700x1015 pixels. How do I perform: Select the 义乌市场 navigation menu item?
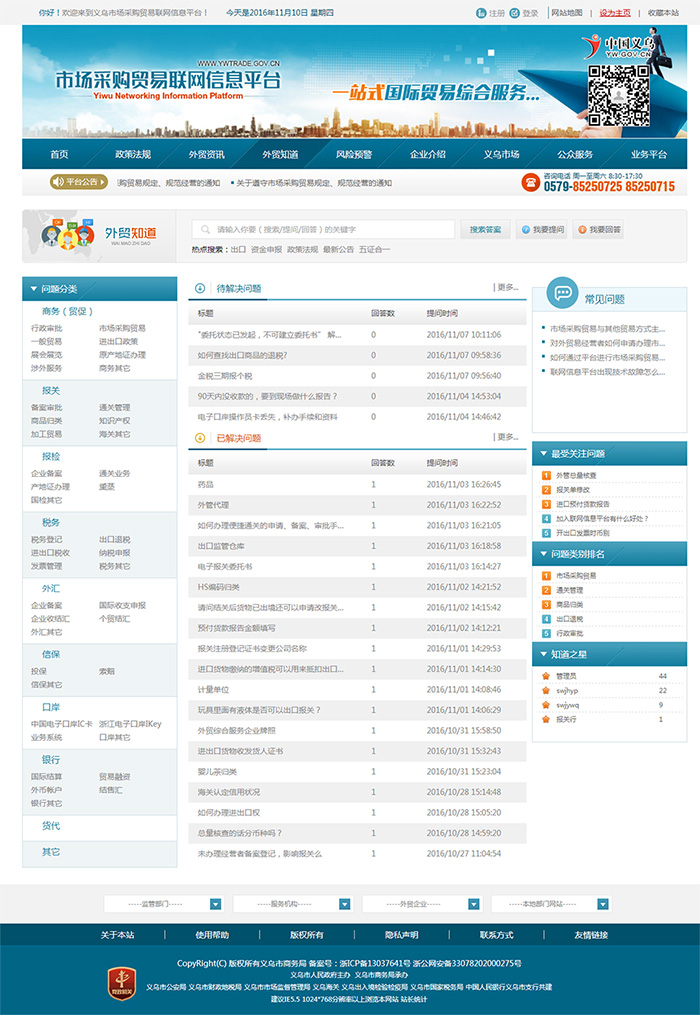[x=501, y=154]
